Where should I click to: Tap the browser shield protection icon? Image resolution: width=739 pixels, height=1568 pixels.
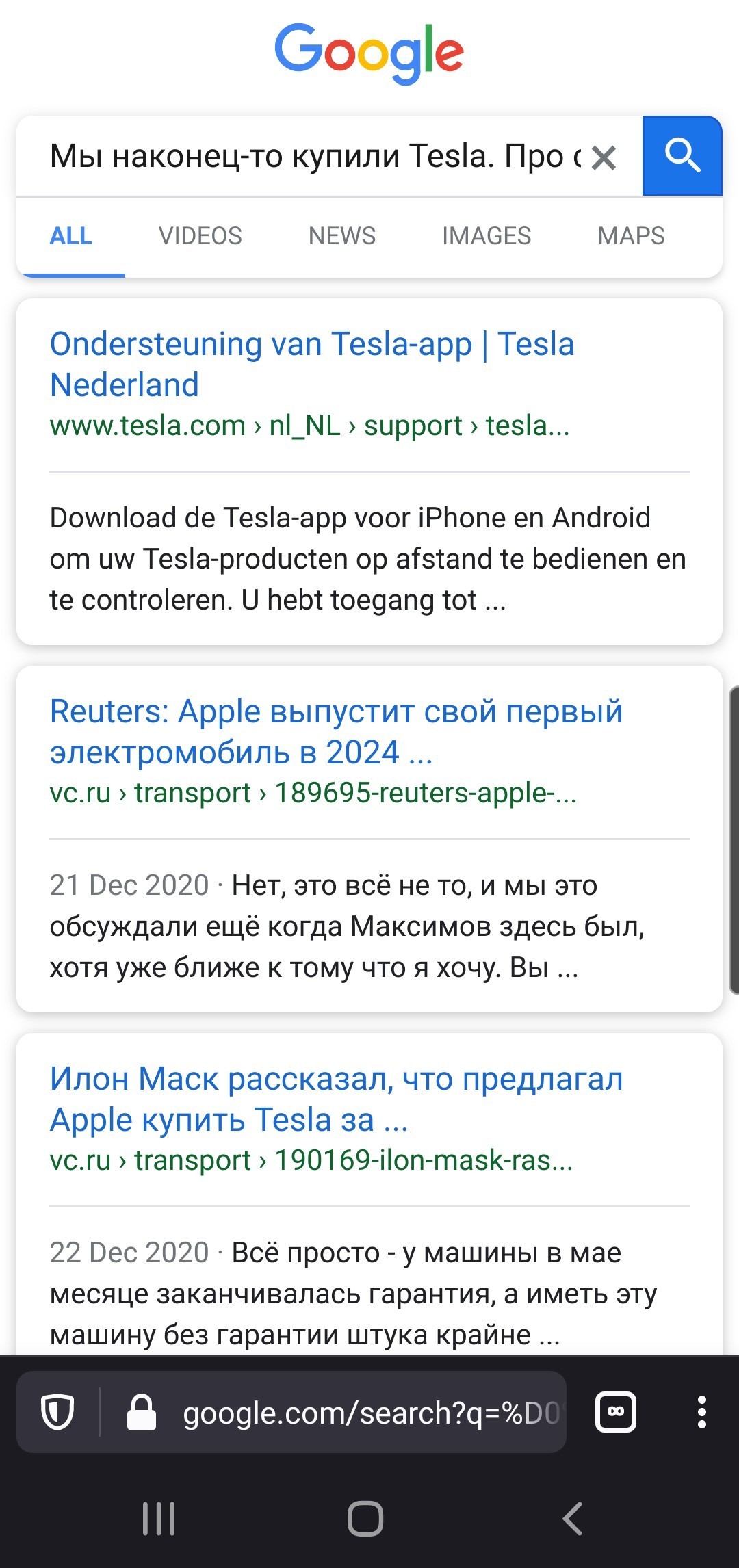tap(58, 1413)
